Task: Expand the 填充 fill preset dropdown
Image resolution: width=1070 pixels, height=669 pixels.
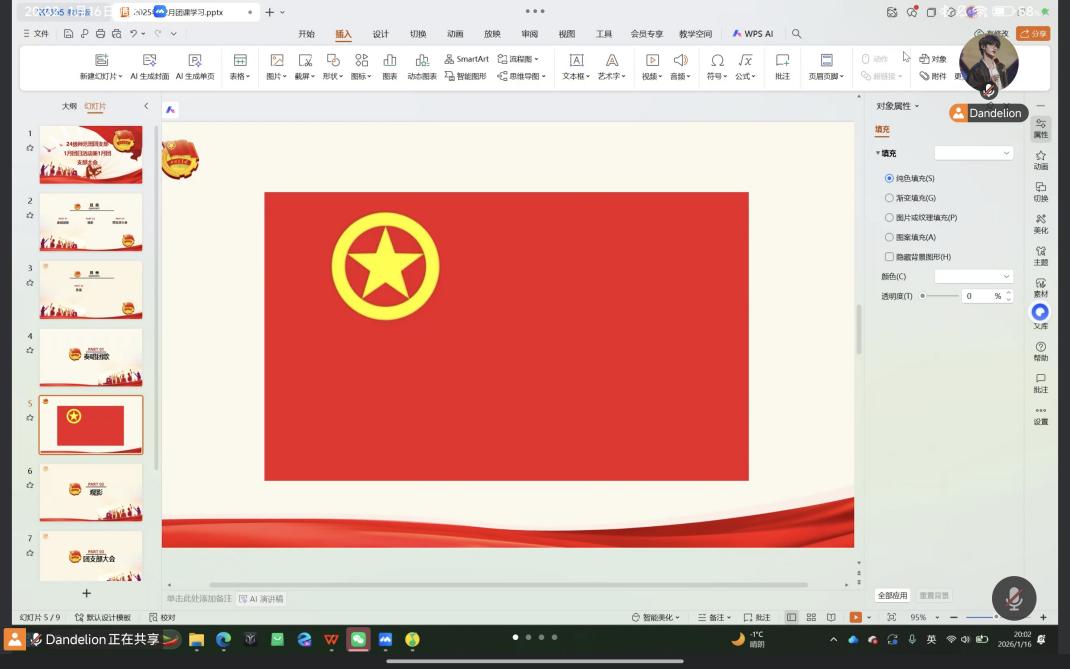Action: click(973, 153)
